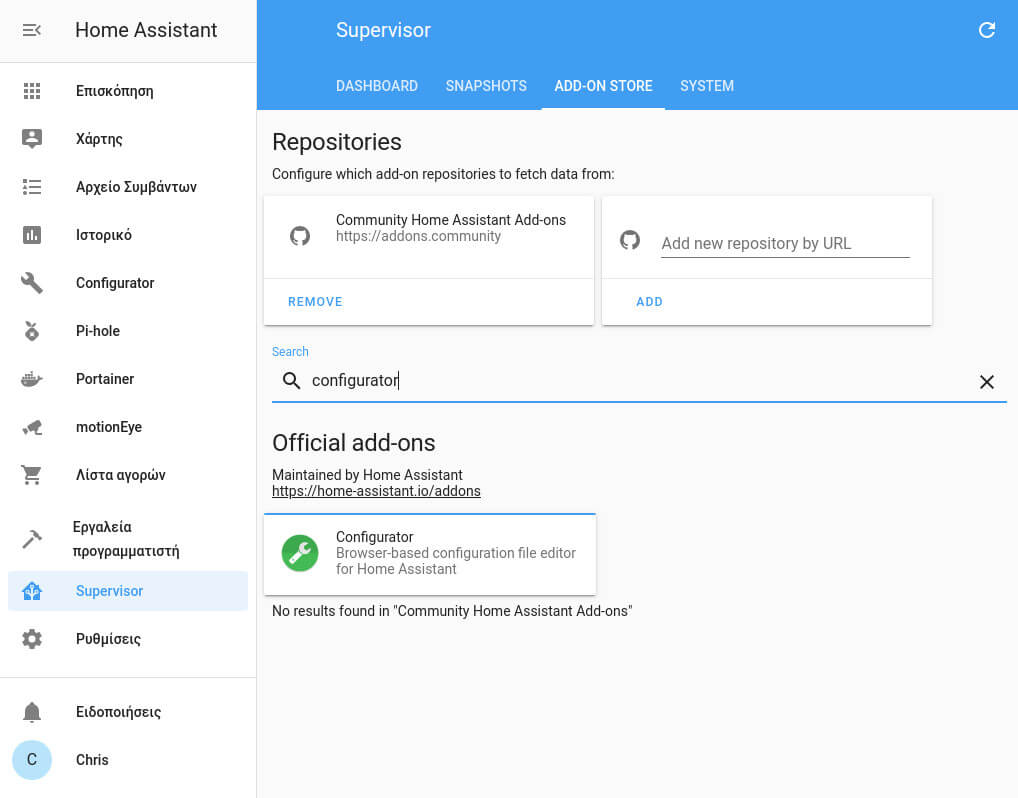The image size is (1018, 798).
Task: Open Ρυθμίσεις in the sidebar
Action: [128, 639]
